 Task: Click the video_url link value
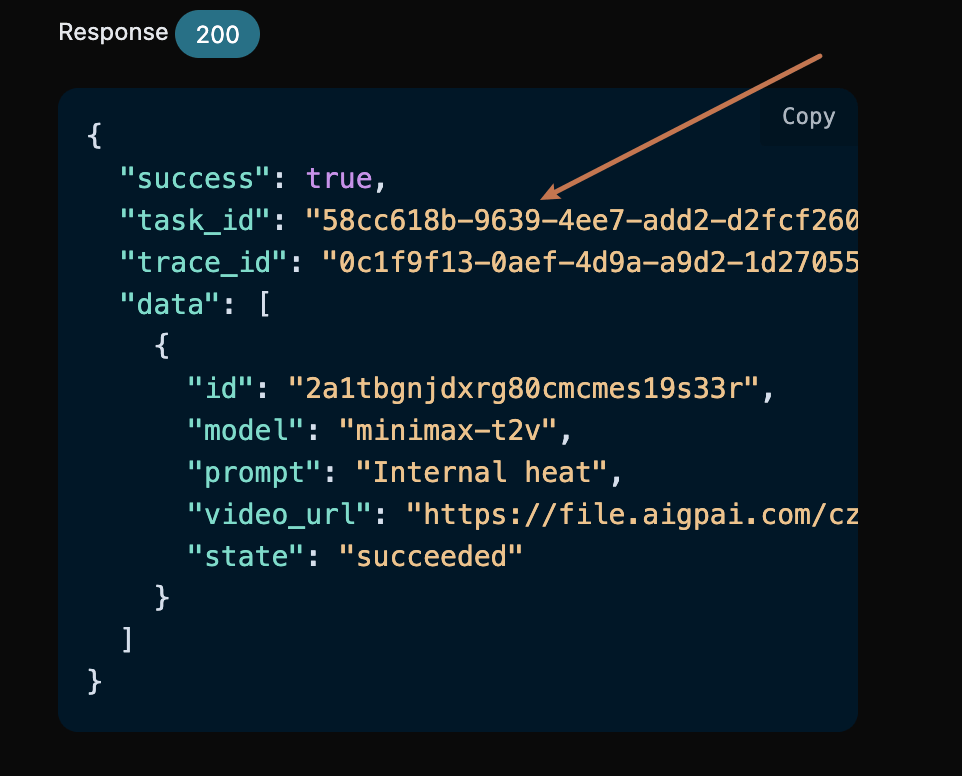(632, 514)
